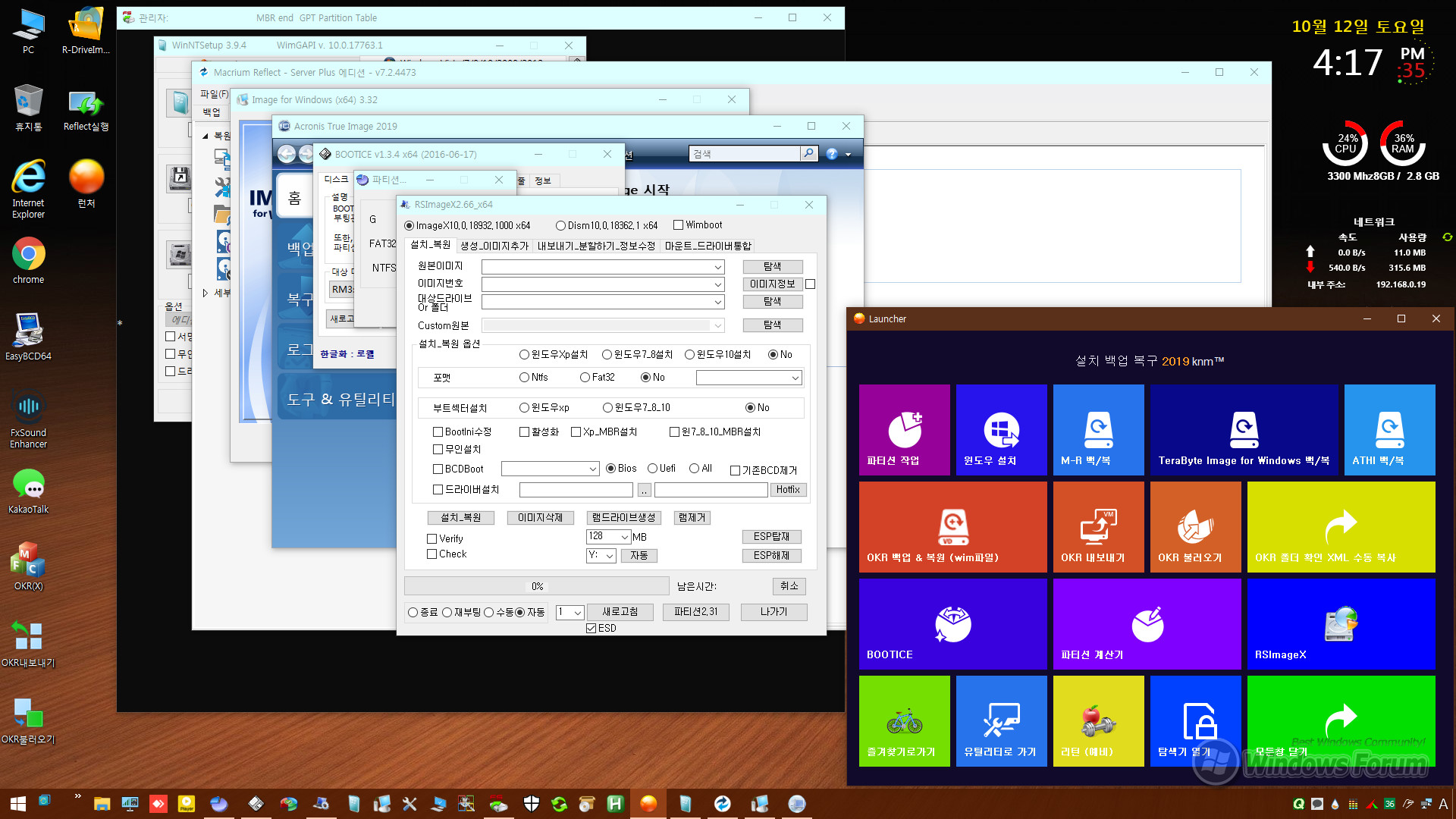
Task: Open 리턴 (예비) tile
Action: (x=1098, y=720)
